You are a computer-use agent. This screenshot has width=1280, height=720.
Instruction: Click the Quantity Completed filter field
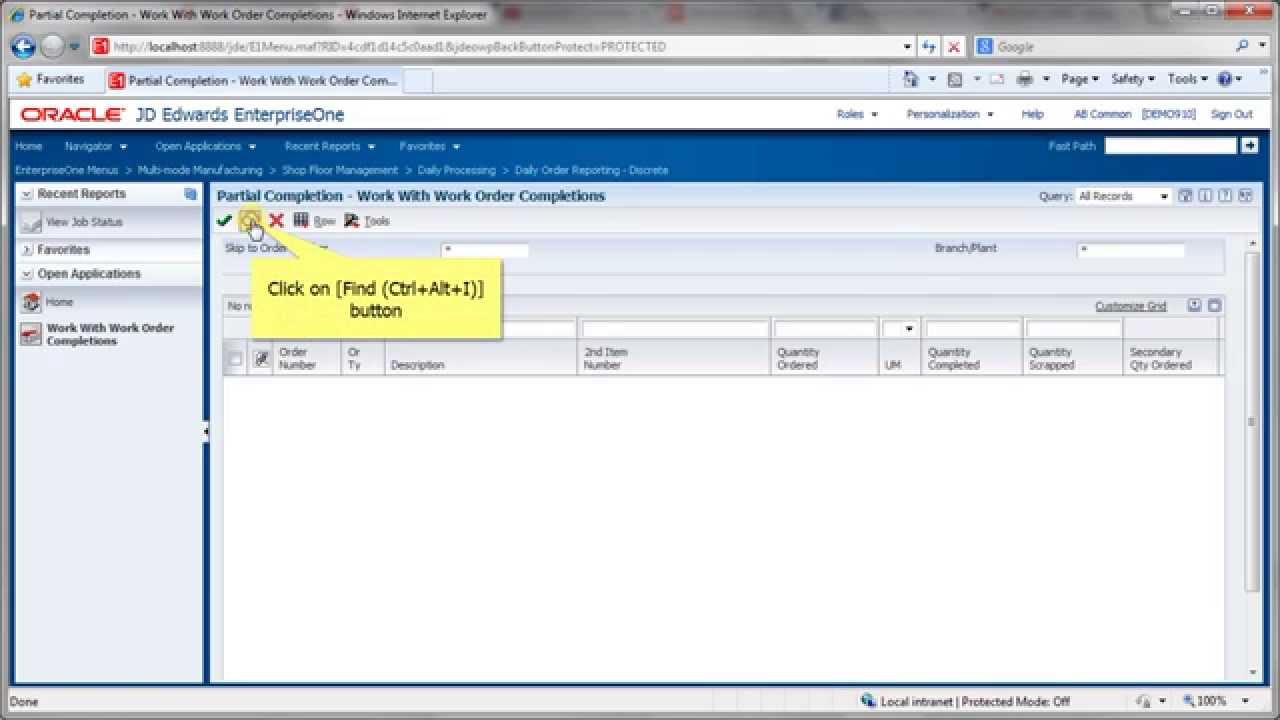pyautogui.click(x=972, y=329)
